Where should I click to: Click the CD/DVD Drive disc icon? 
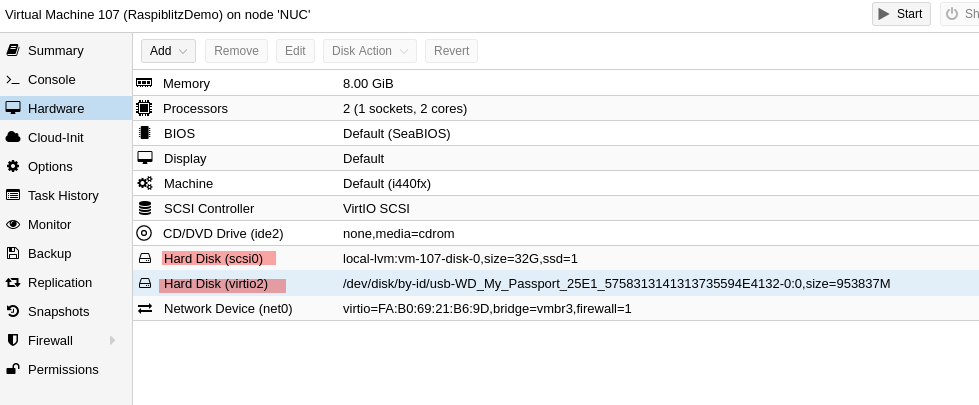click(x=144, y=233)
